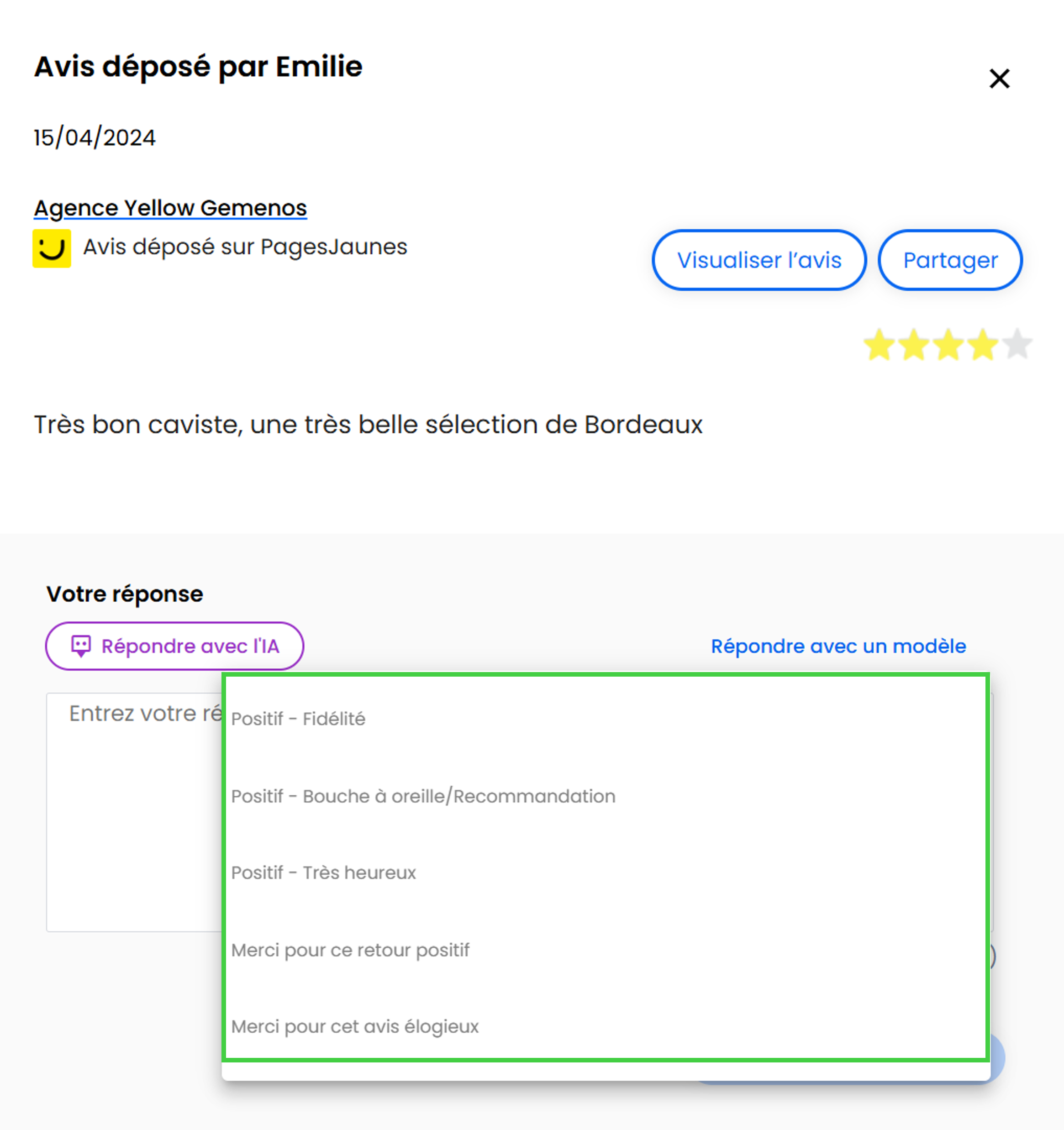Screen dimensions: 1064x1130
Task: Focus the Entrez votre réponse text area
Action: point(134,812)
